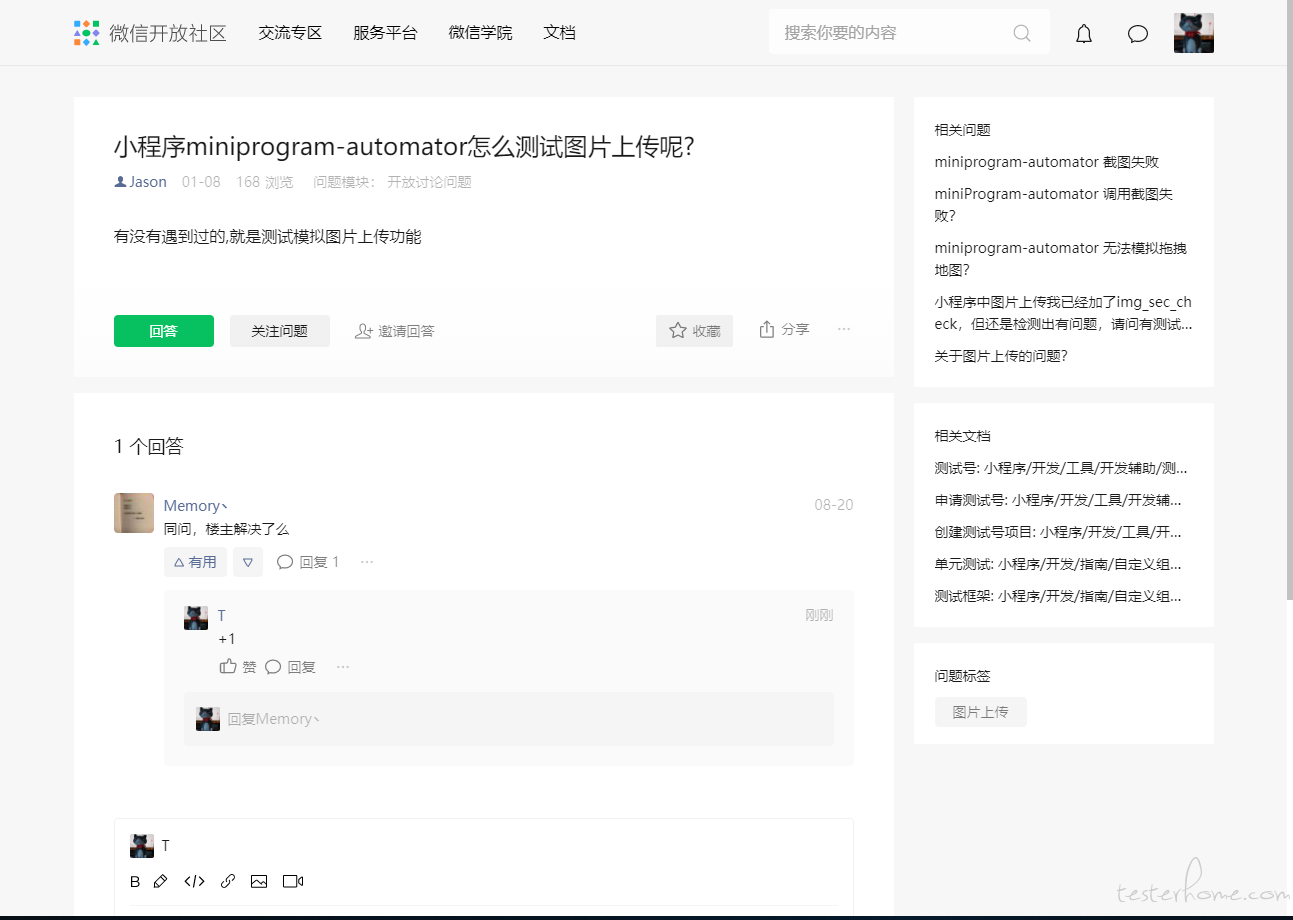Open related question 关于图片上传的问题
Image resolution: width=1293 pixels, height=920 pixels.
[x=1001, y=356]
